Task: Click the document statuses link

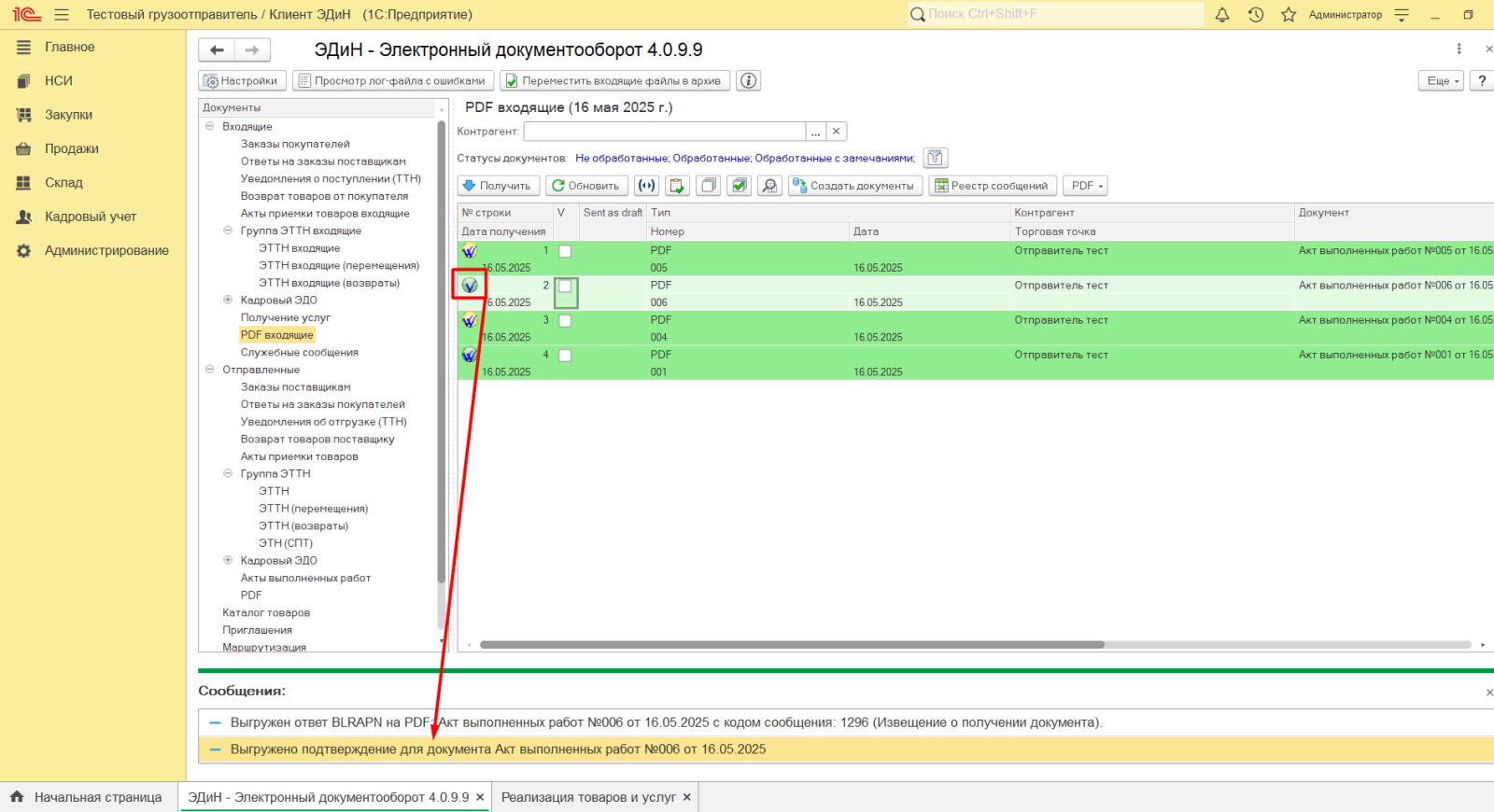Action: pos(745,159)
